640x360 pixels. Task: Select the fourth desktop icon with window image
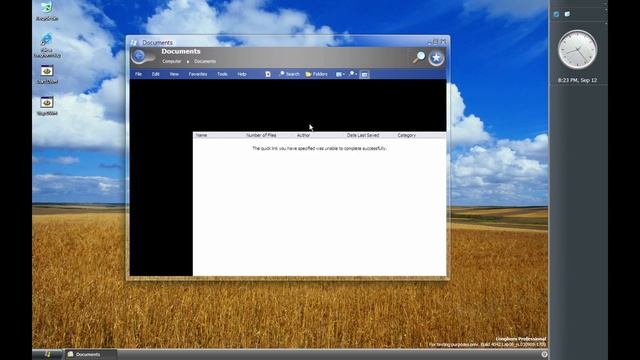pyautogui.click(x=47, y=106)
